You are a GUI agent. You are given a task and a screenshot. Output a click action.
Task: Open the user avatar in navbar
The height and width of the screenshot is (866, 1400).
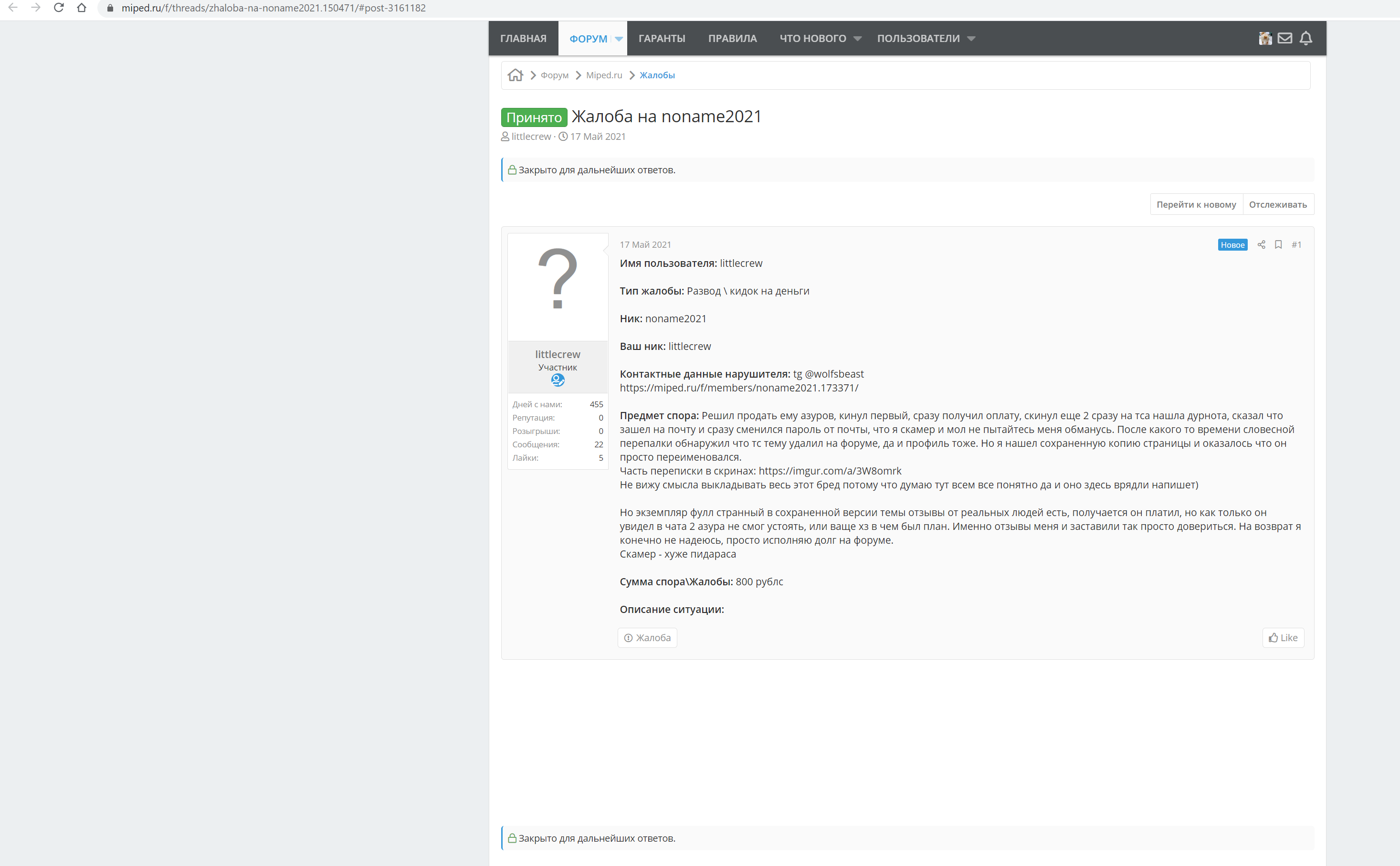pos(1265,38)
